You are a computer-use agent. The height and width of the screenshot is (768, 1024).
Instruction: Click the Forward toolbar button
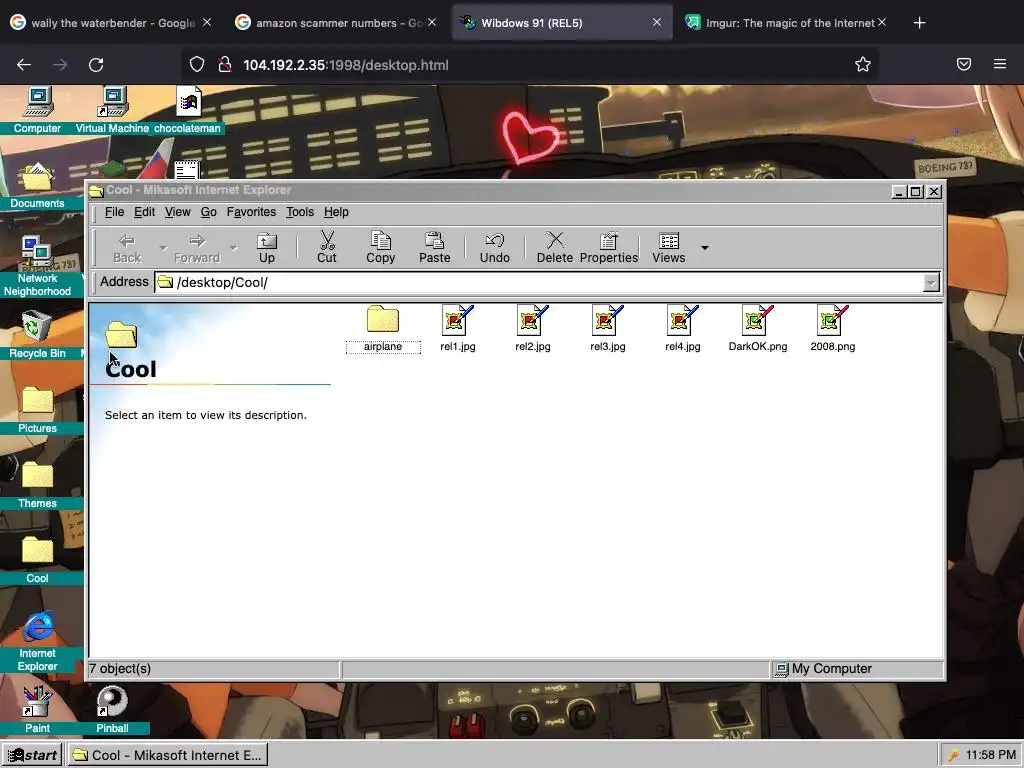[x=197, y=248]
